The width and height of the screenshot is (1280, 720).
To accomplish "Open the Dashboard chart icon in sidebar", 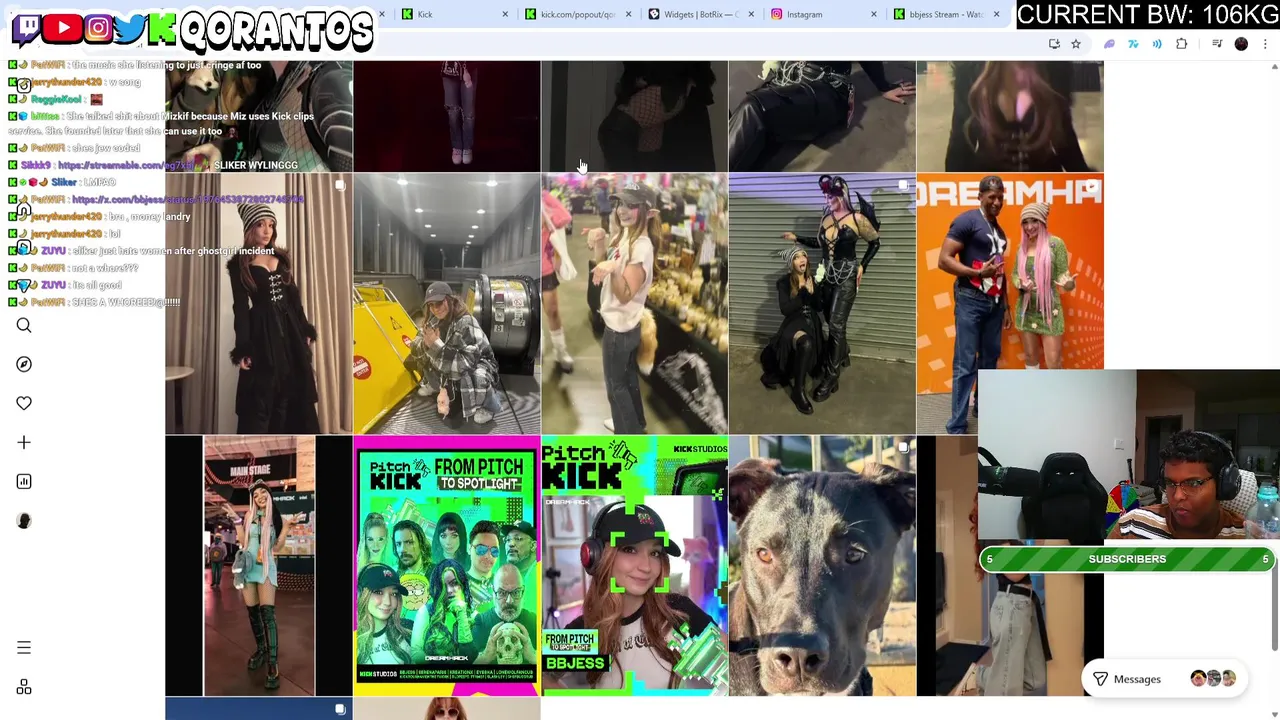I will [24, 481].
